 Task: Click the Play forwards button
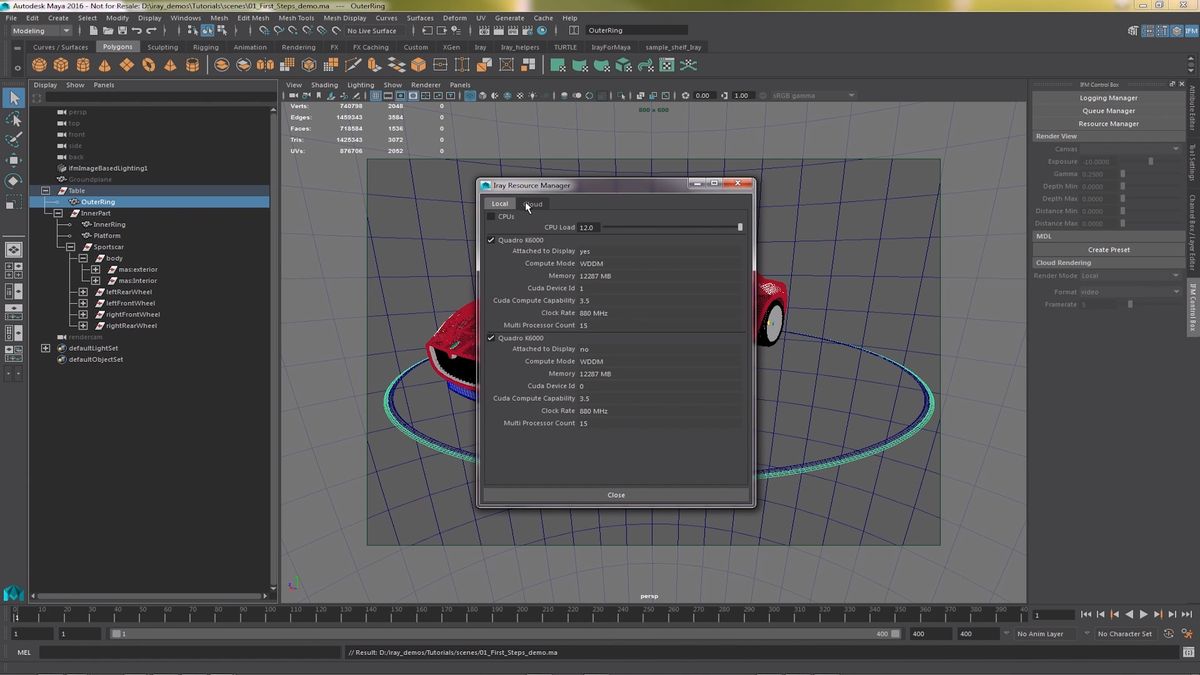click(x=1143, y=615)
